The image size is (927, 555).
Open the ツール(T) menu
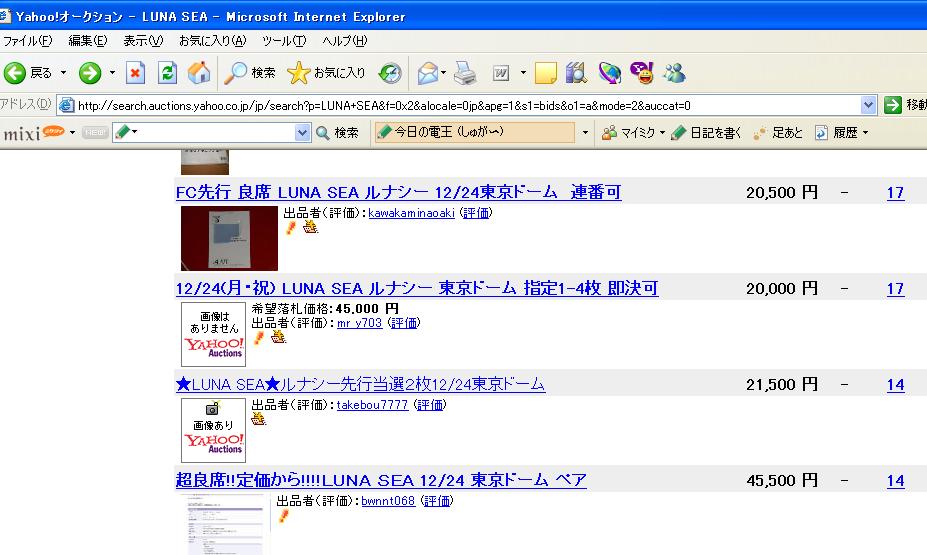click(x=284, y=41)
